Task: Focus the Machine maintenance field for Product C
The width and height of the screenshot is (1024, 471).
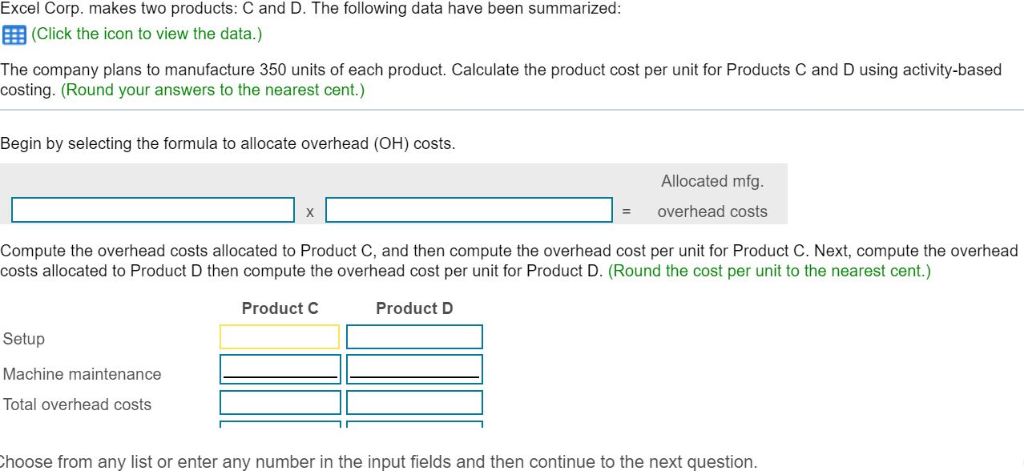Action: tap(280, 369)
